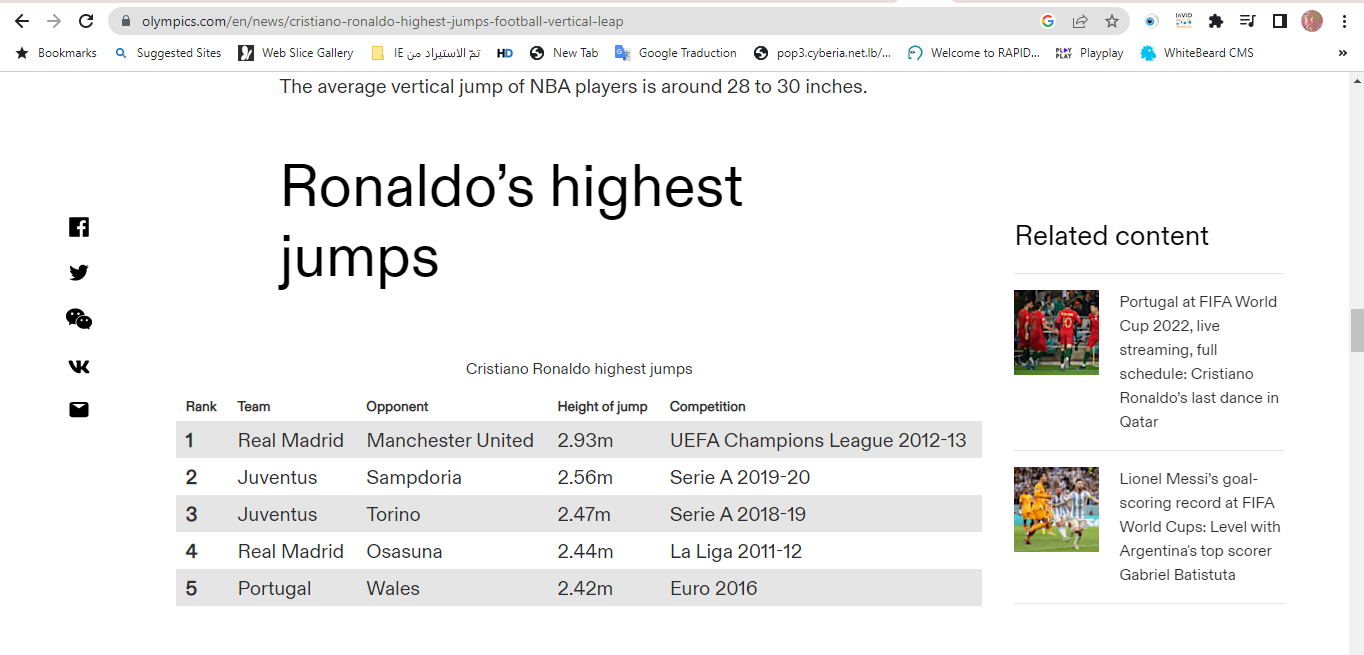Open the InVID extension

(1184, 21)
